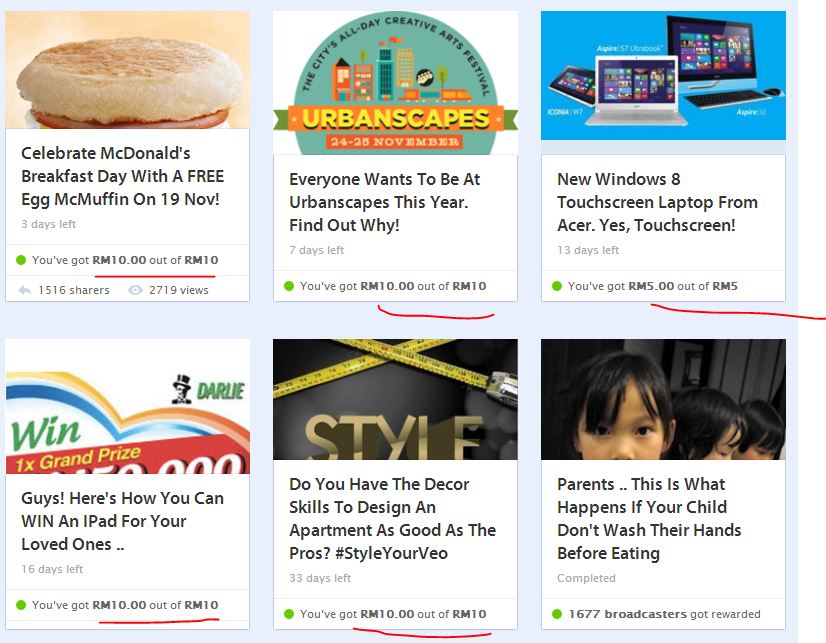Open the STYLE measuring tape image

[x=395, y=400]
